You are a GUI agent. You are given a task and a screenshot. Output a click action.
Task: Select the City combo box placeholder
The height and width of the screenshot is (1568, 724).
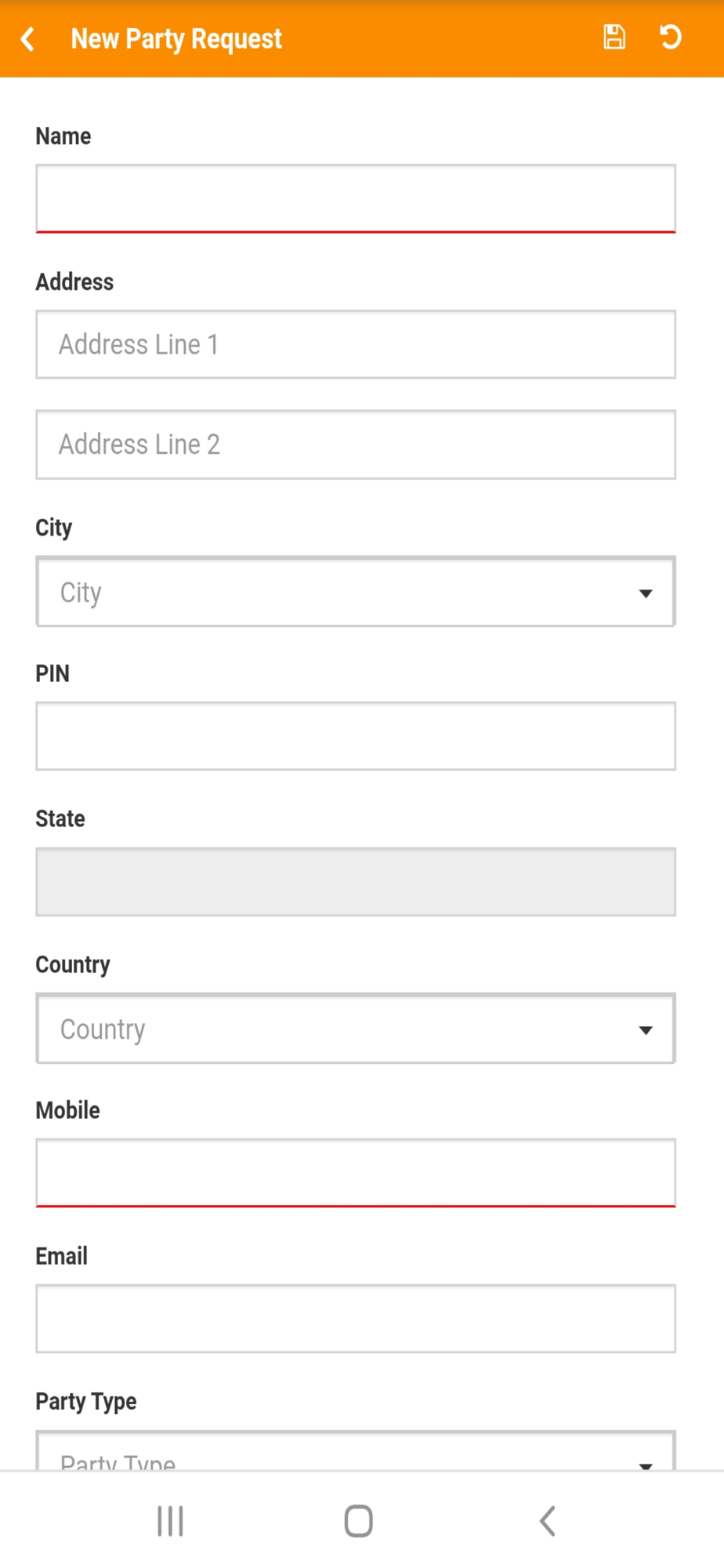[81, 593]
